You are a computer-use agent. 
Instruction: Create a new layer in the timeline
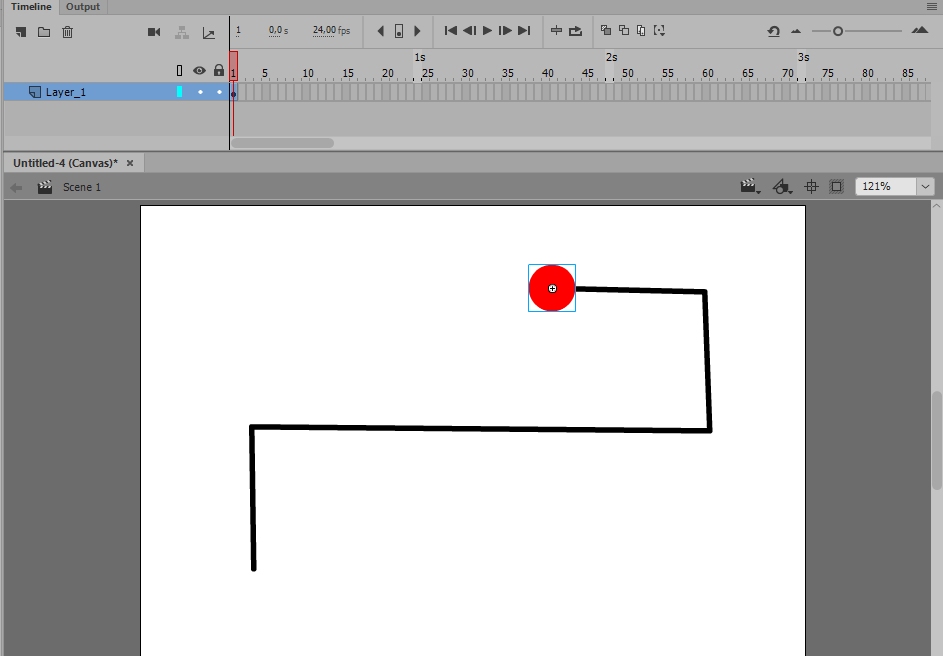19,32
